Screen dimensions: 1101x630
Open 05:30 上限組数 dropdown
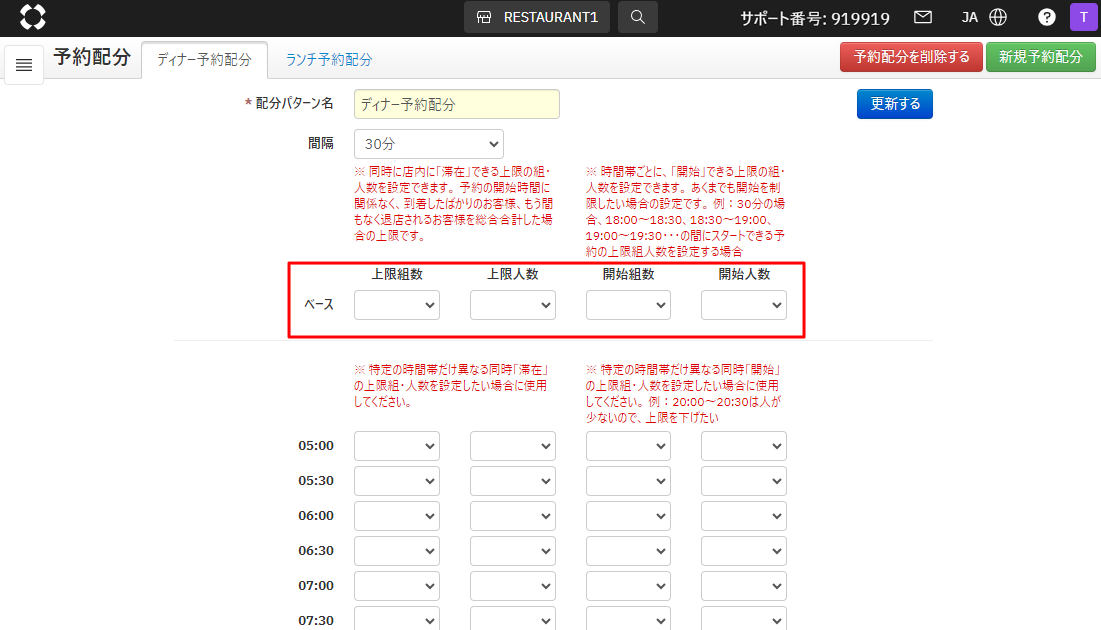tap(397, 481)
